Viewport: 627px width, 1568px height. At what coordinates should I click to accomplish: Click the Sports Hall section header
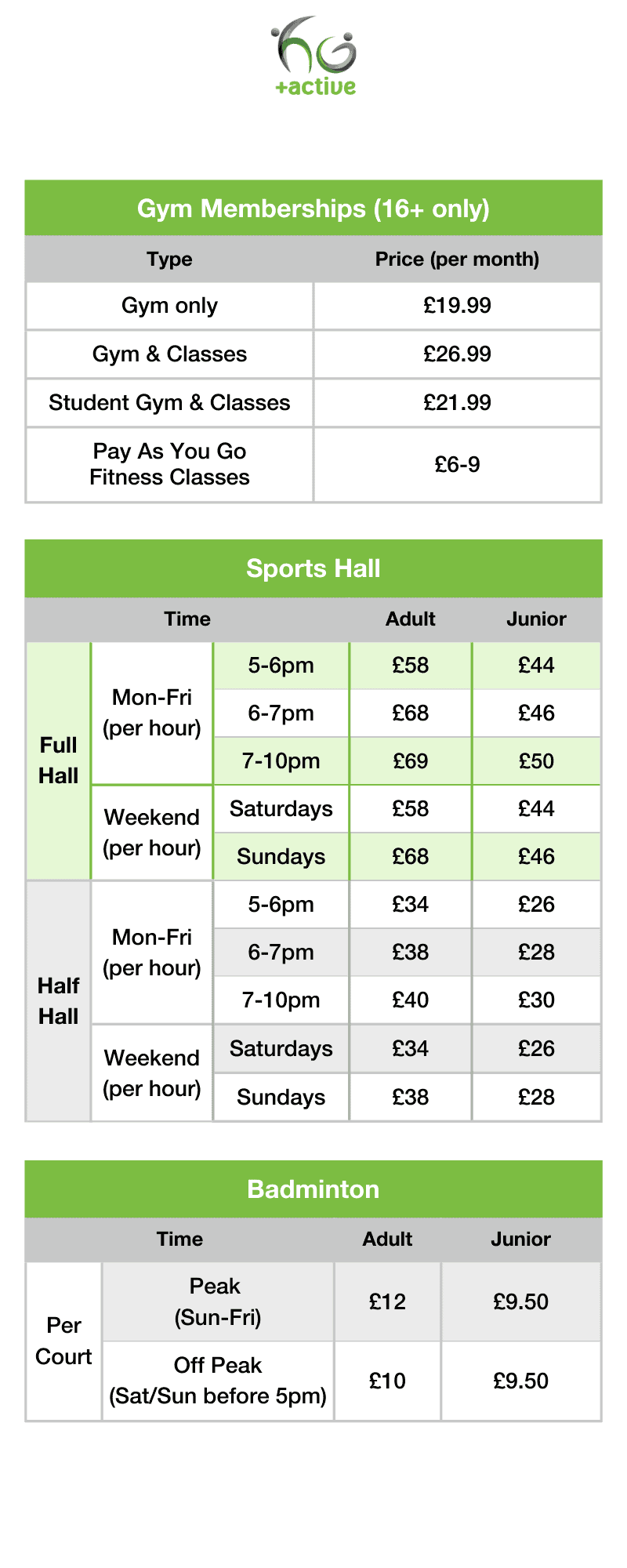click(313, 568)
